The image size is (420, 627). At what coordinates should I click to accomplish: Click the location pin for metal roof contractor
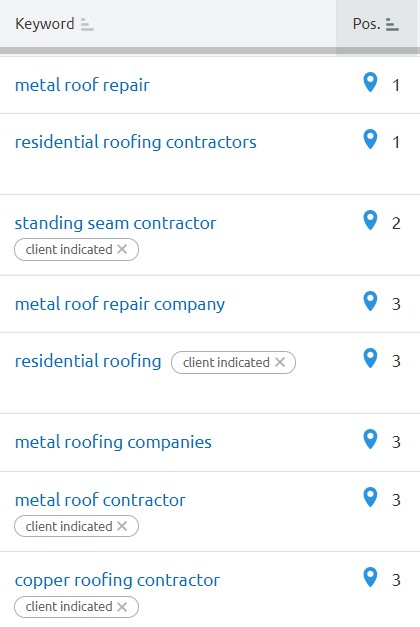370,497
